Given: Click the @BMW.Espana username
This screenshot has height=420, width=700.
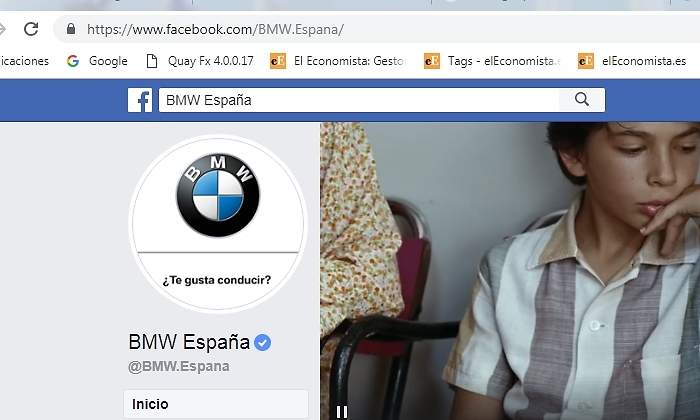Looking at the screenshot, I should pos(179,366).
